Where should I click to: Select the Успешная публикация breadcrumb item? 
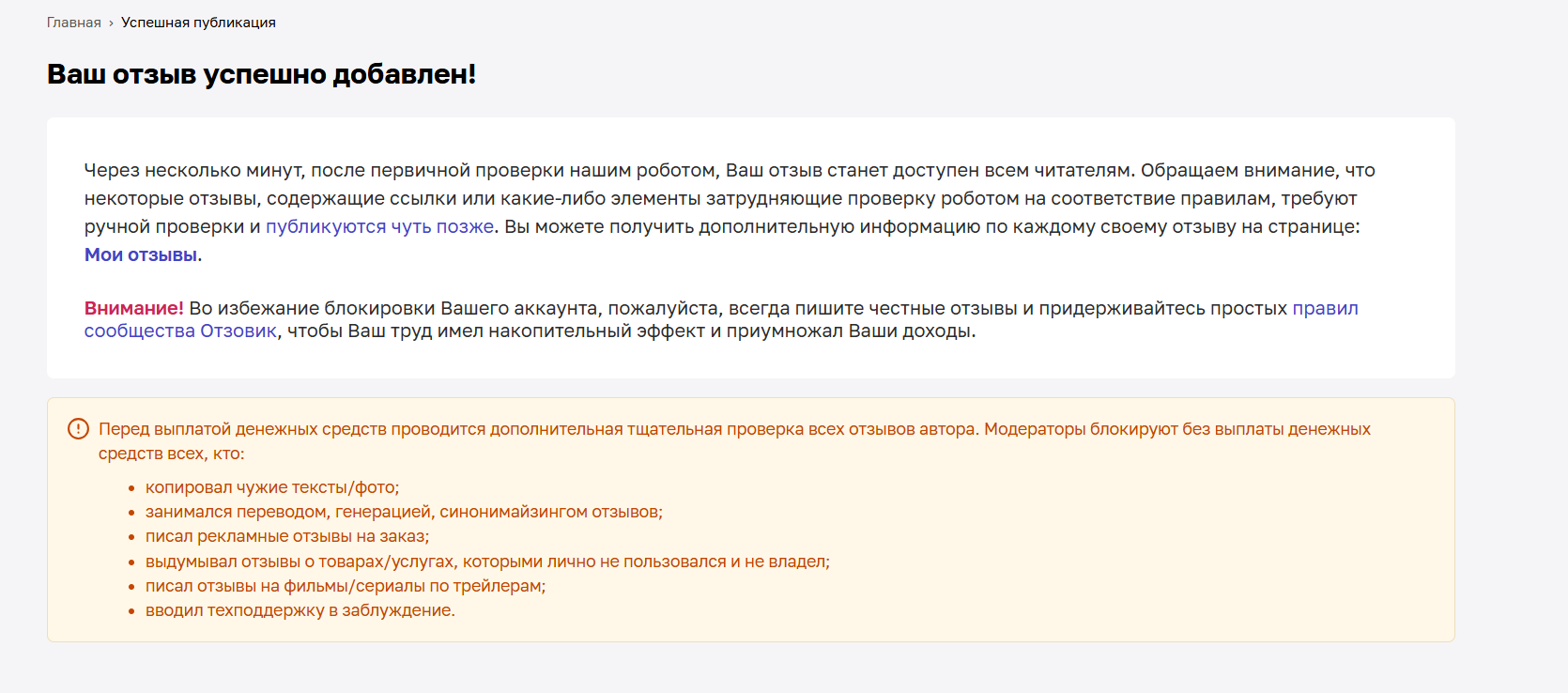click(198, 23)
